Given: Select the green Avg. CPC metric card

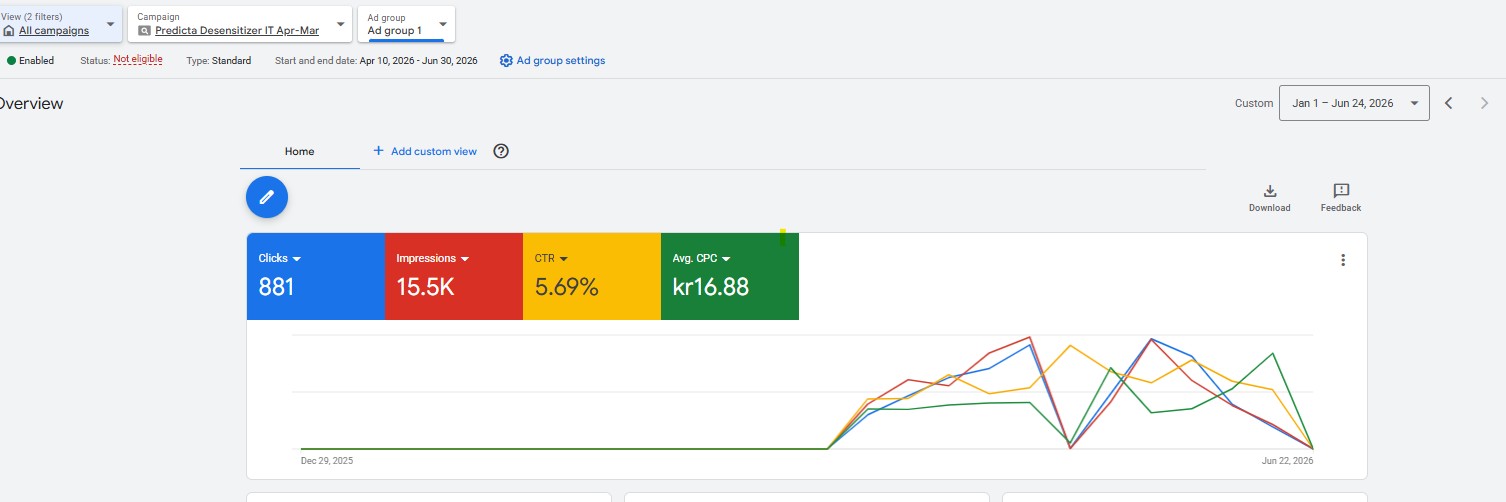Looking at the screenshot, I should [x=730, y=276].
